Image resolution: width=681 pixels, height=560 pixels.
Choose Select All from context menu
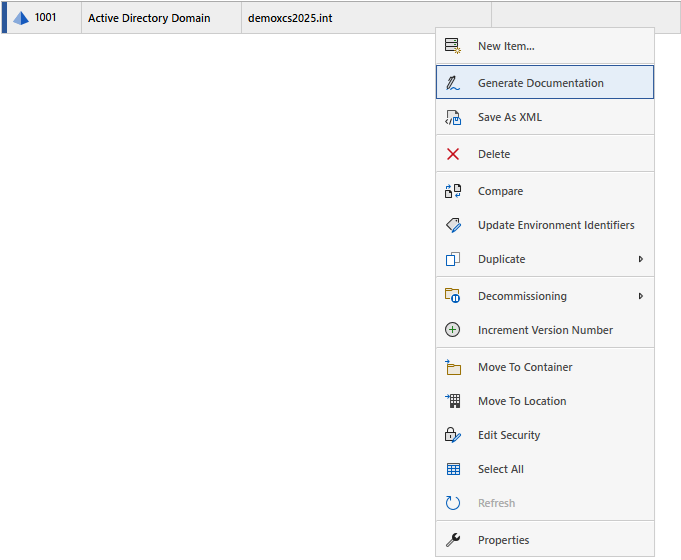[500, 469]
